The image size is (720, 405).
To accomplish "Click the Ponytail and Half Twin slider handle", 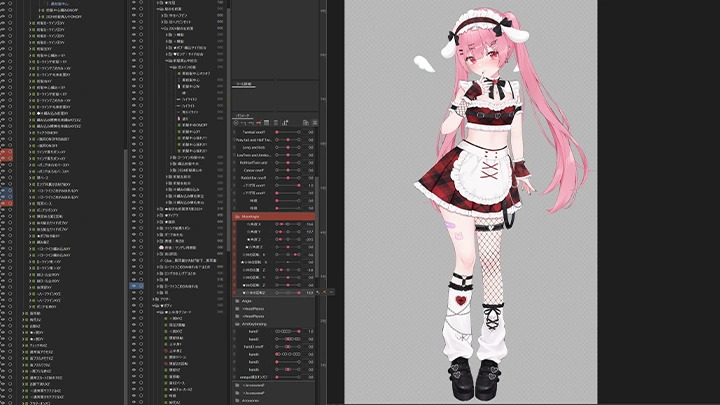I will [288, 140].
